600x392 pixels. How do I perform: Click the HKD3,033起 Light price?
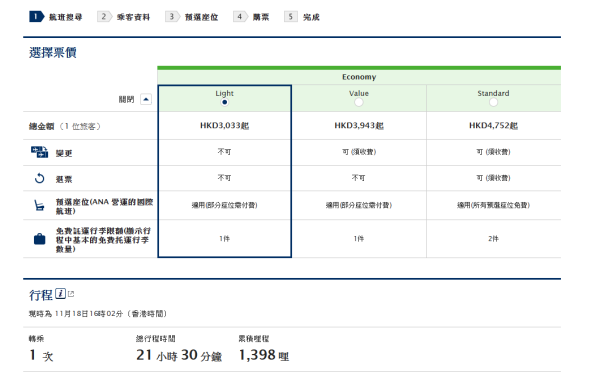click(225, 126)
